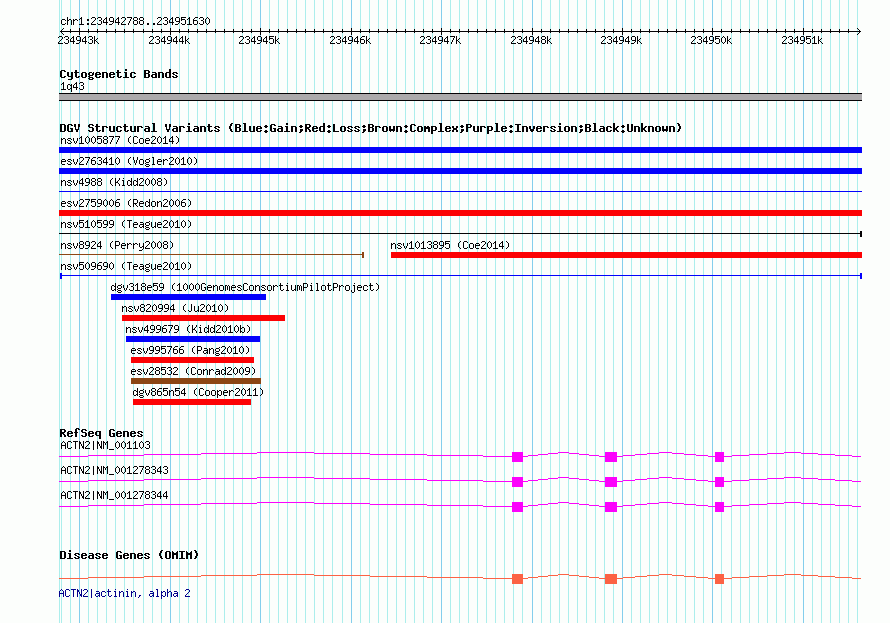Select the brown esv28532 complex bar

click(196, 381)
